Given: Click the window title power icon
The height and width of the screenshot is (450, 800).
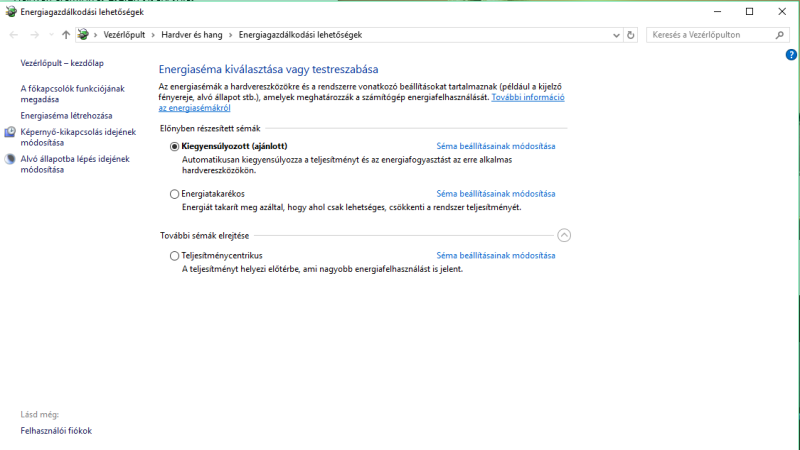Looking at the screenshot, I should [11, 12].
